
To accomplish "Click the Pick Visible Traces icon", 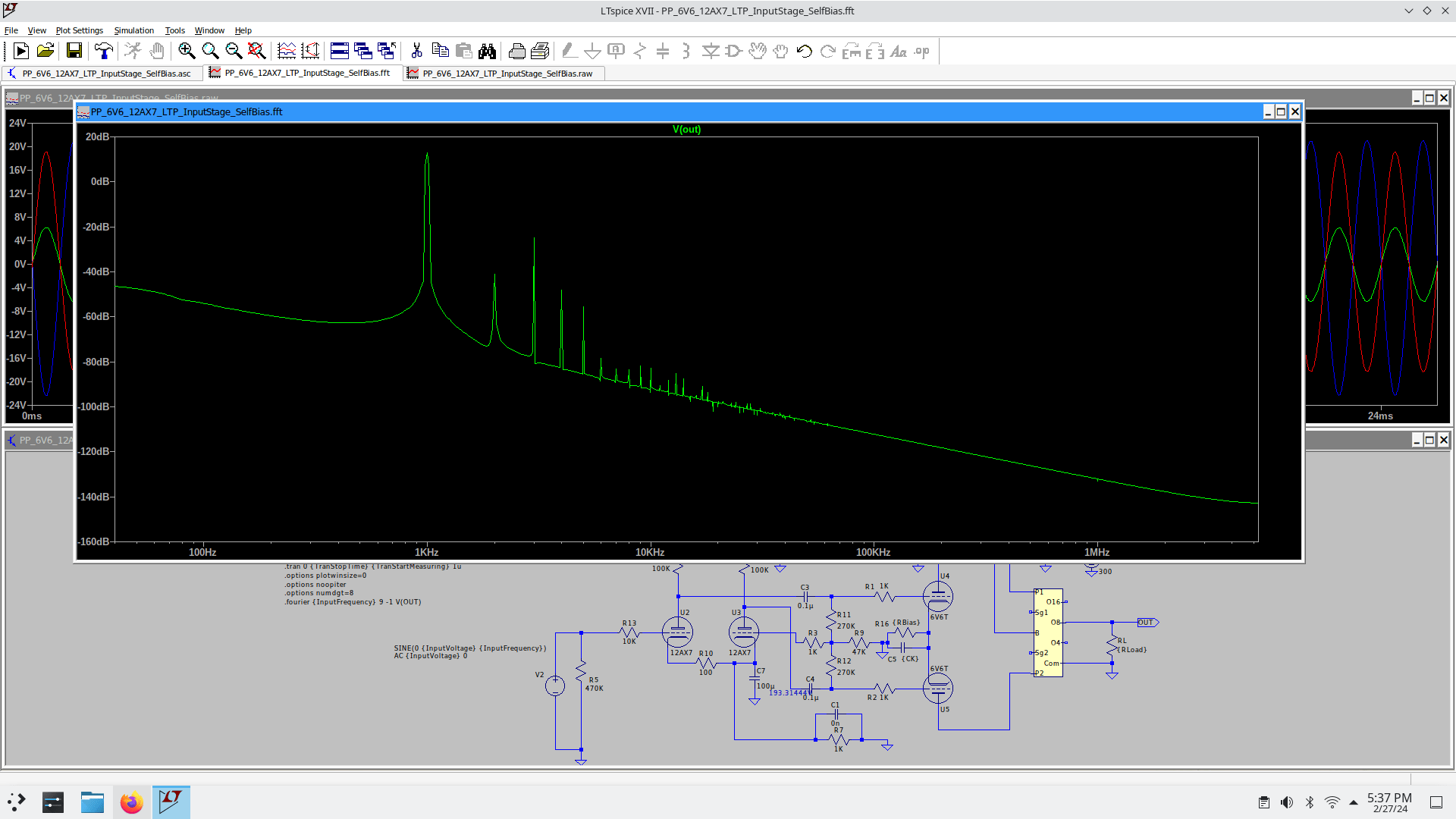I will click(287, 51).
